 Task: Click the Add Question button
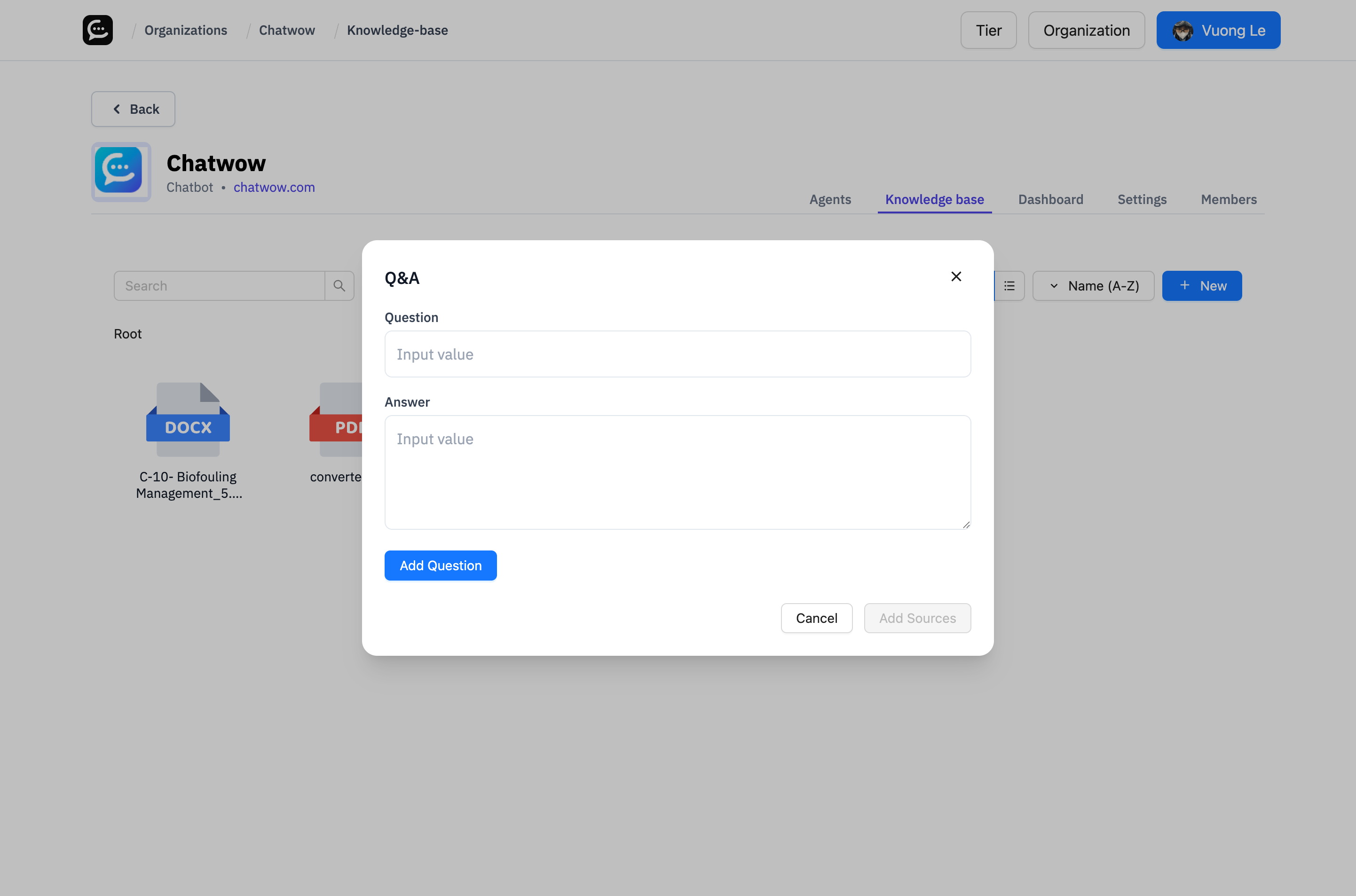pos(440,565)
